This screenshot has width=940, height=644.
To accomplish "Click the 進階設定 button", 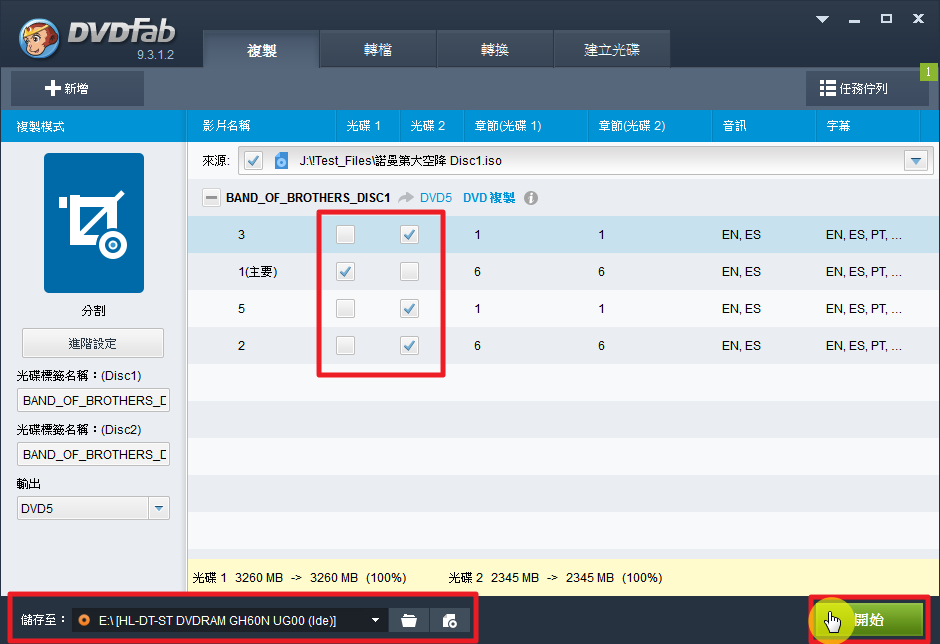I will [x=93, y=343].
